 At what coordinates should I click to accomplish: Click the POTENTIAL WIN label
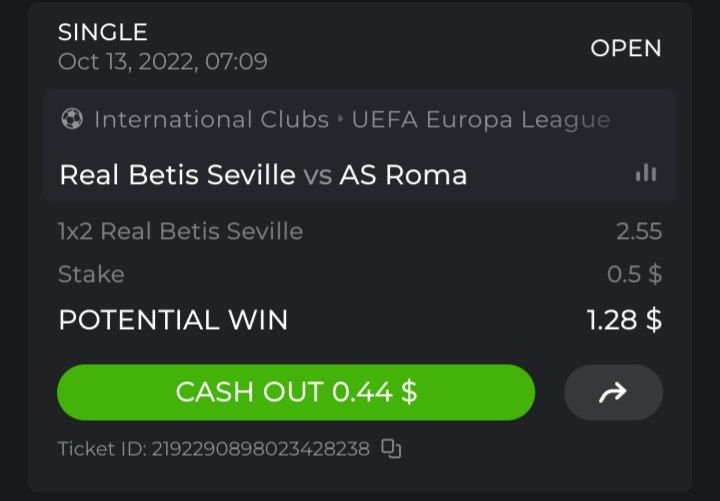173,320
